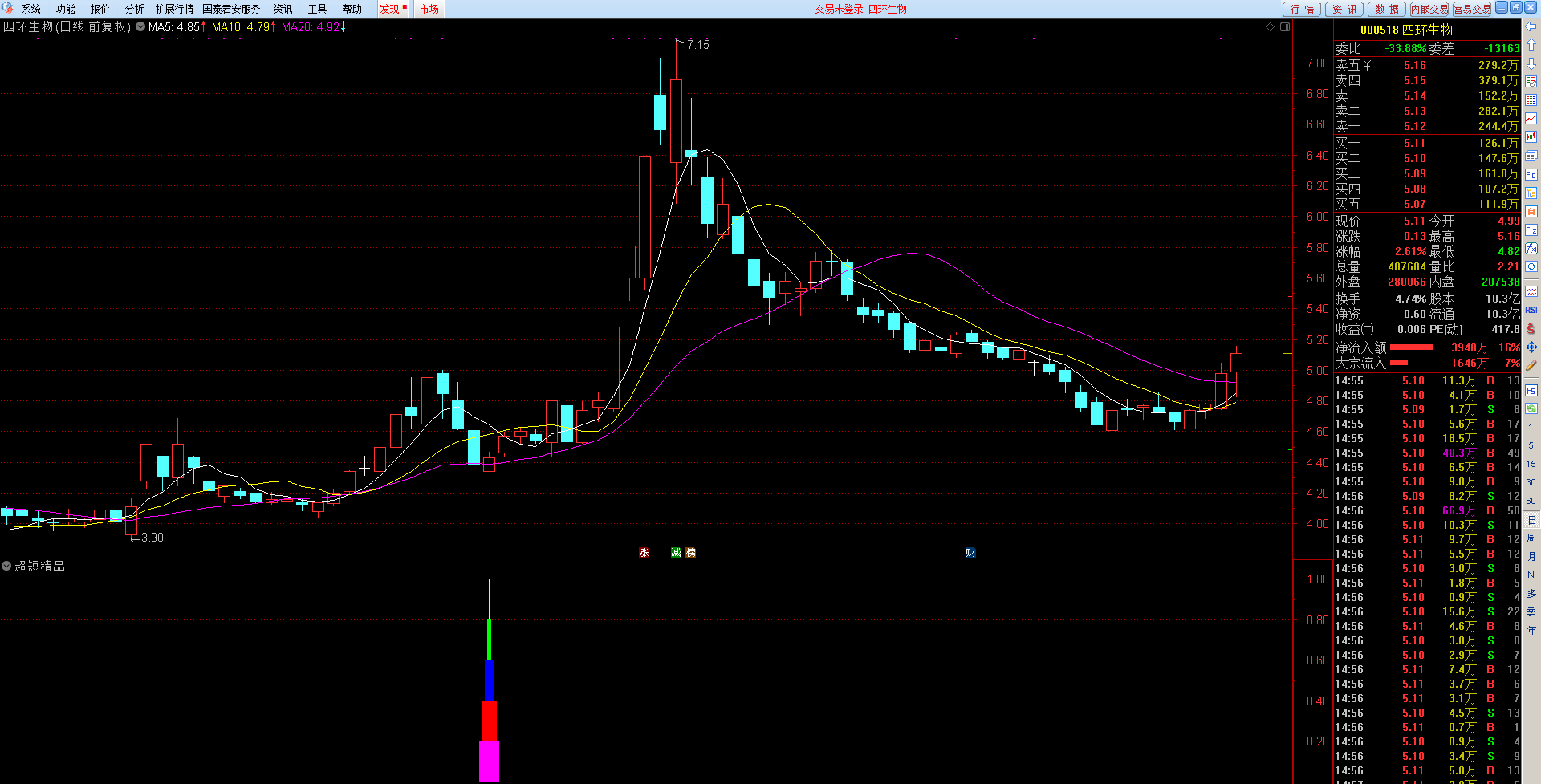Toggle the side panel expander above price axis

click(x=1284, y=27)
